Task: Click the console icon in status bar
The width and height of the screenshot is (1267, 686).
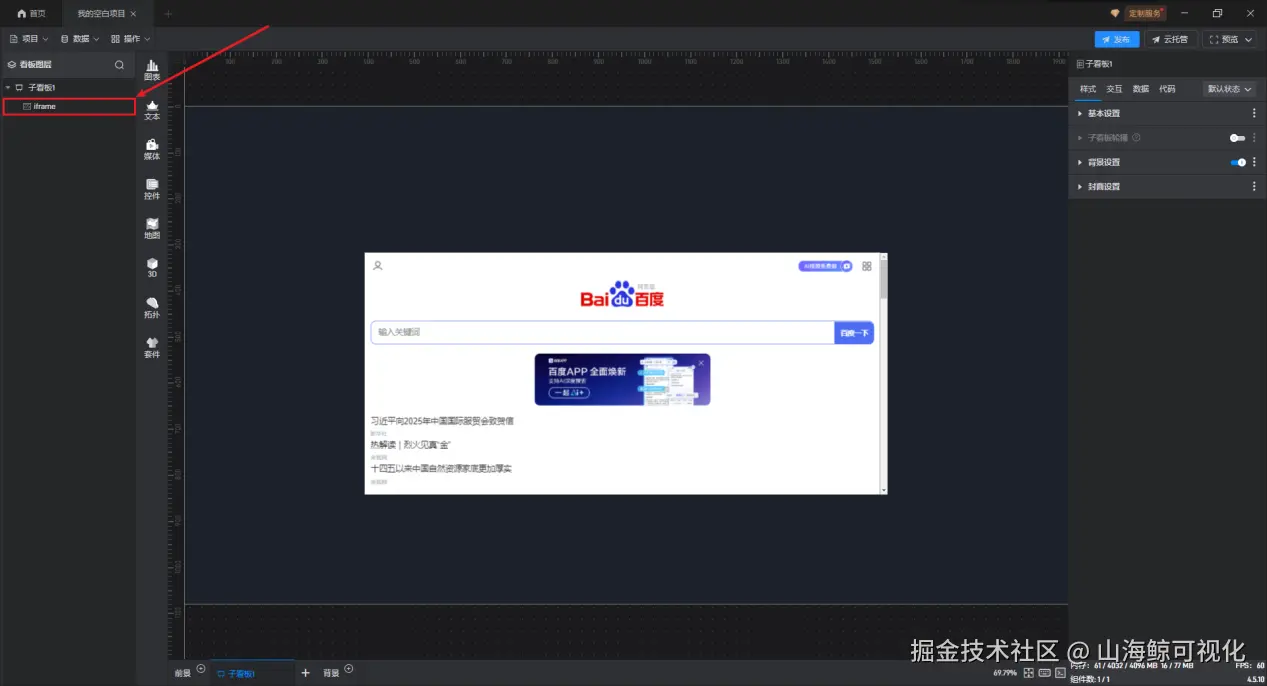Action: coord(1060,673)
